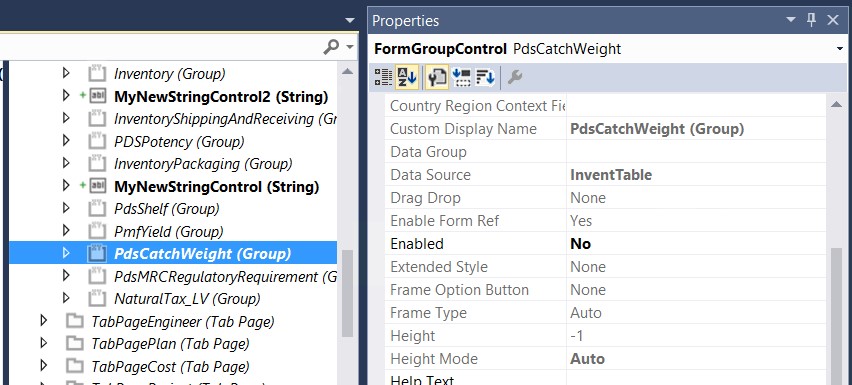Click the Height Mode value Auto
The width and height of the screenshot is (852, 385).
pyautogui.click(x=587, y=359)
